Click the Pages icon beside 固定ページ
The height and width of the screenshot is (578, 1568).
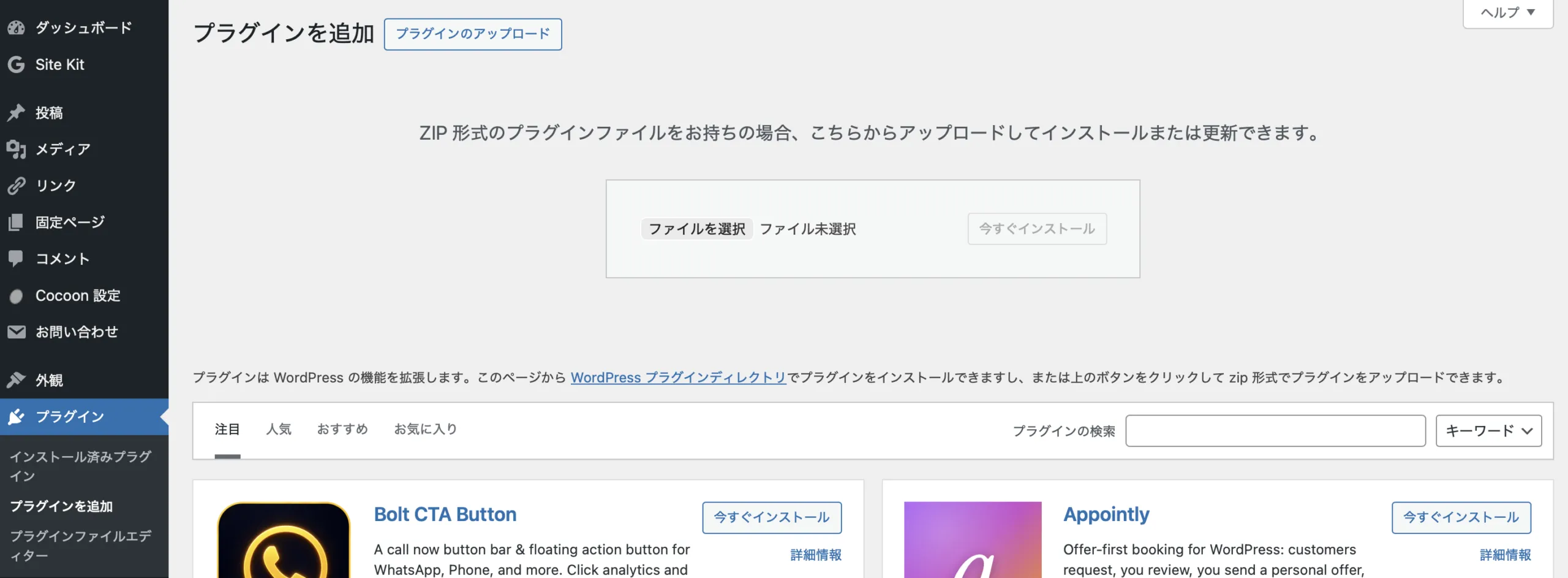tap(16, 222)
